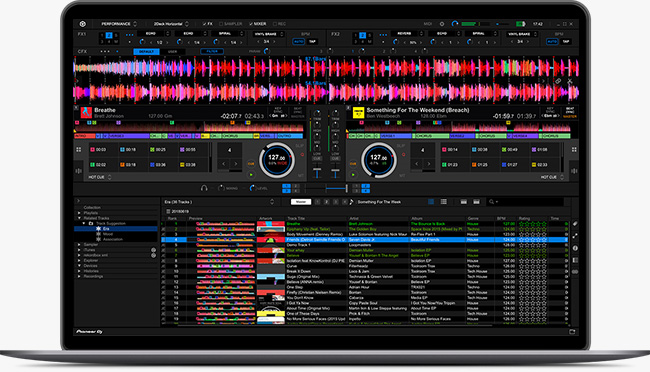Click the orange CUE button on right deck

click(353, 164)
